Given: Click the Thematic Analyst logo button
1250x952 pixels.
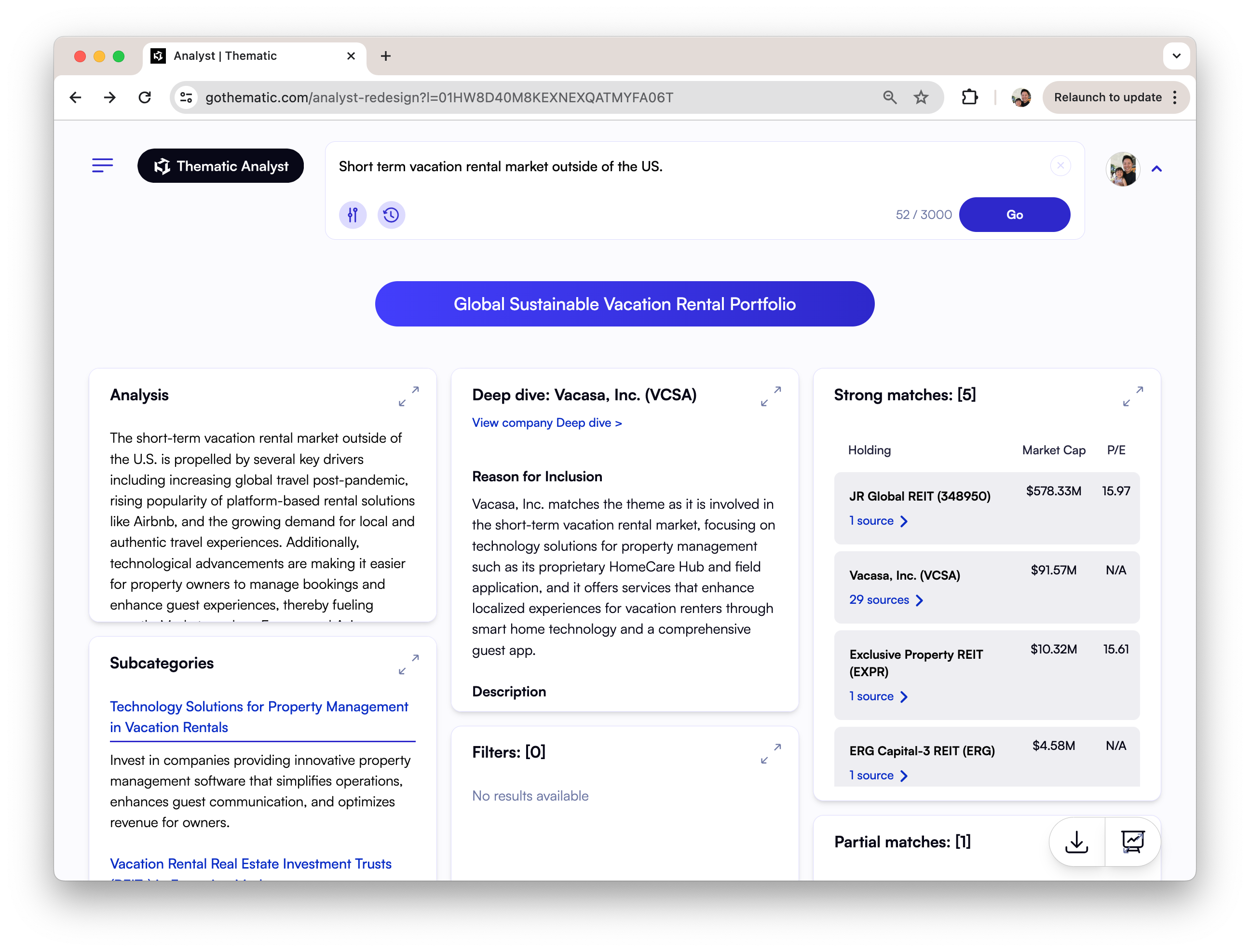Looking at the screenshot, I should coord(220,166).
